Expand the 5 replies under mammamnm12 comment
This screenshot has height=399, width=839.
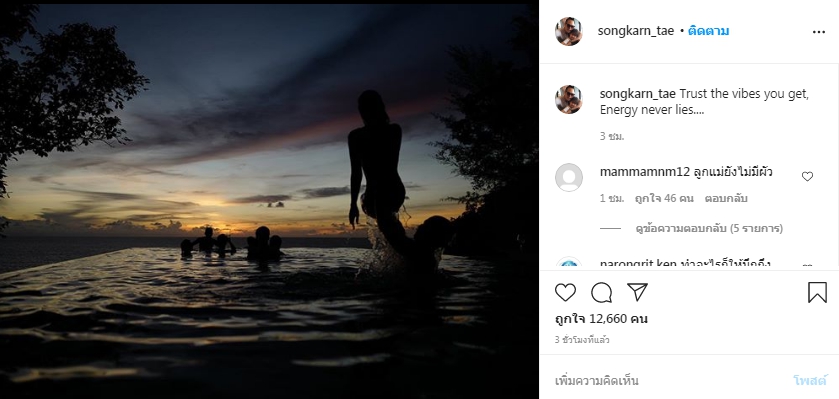coord(709,228)
